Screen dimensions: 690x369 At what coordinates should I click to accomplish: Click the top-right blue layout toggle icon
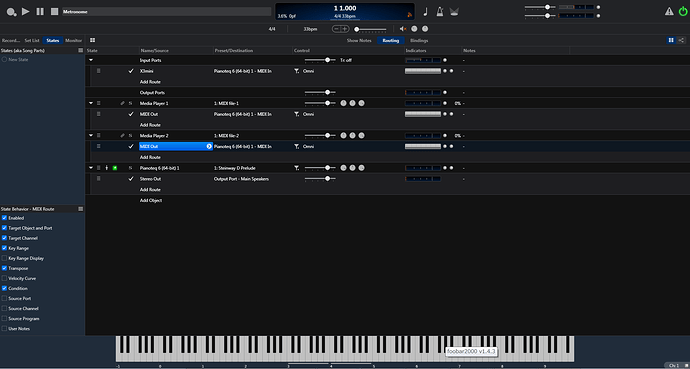671,40
